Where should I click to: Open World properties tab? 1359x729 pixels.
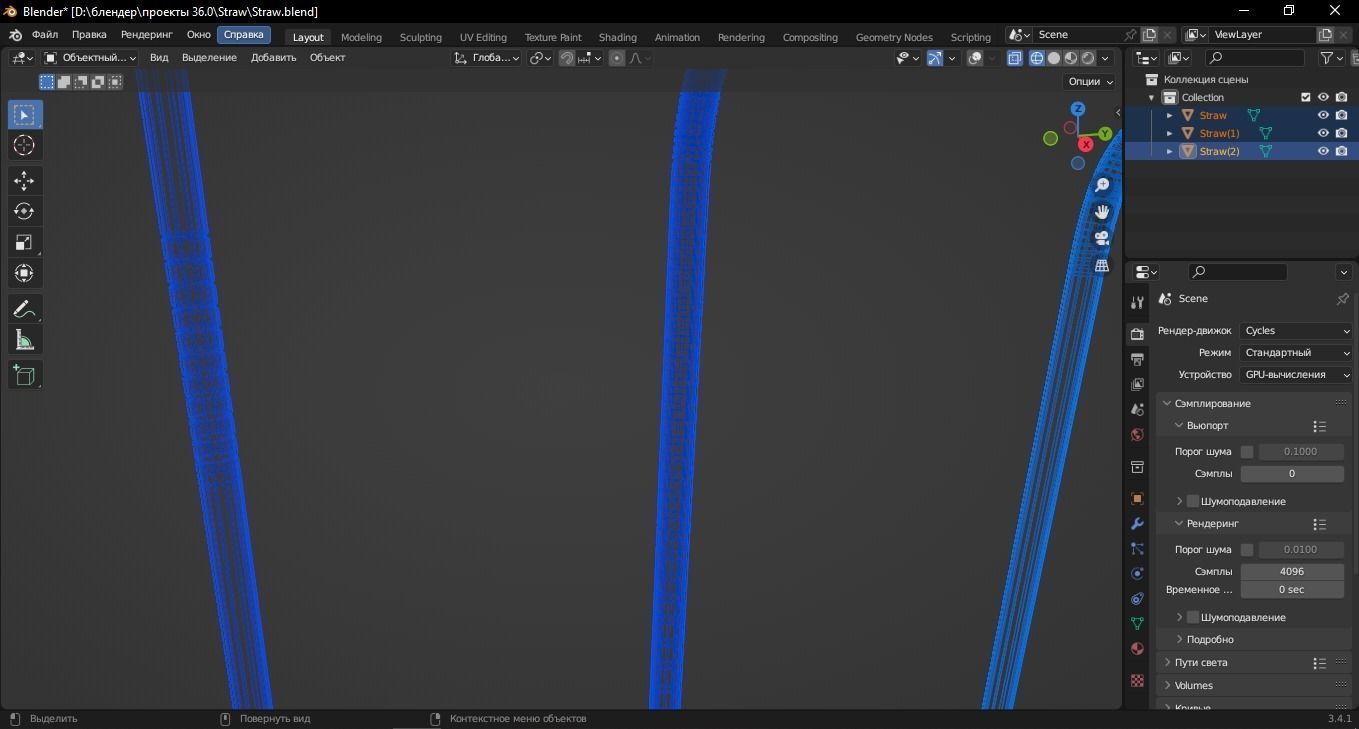[1137, 434]
